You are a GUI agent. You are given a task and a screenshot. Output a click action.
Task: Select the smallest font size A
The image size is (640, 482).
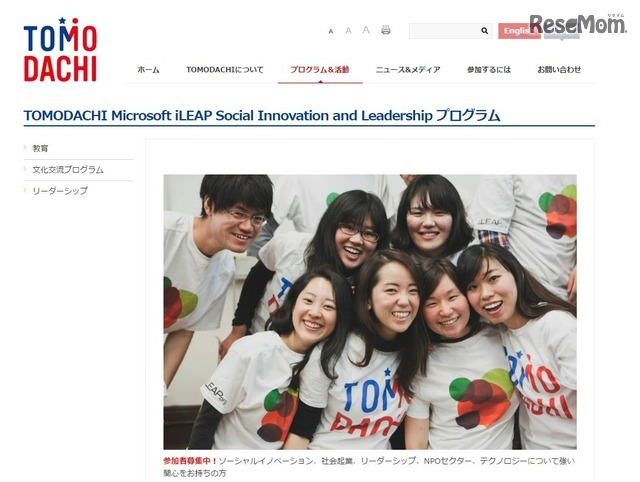click(x=331, y=31)
